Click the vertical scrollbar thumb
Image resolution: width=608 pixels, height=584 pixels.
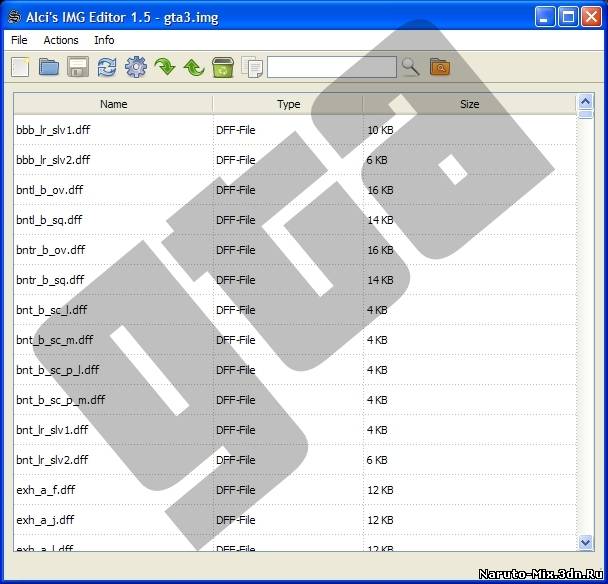point(585,115)
